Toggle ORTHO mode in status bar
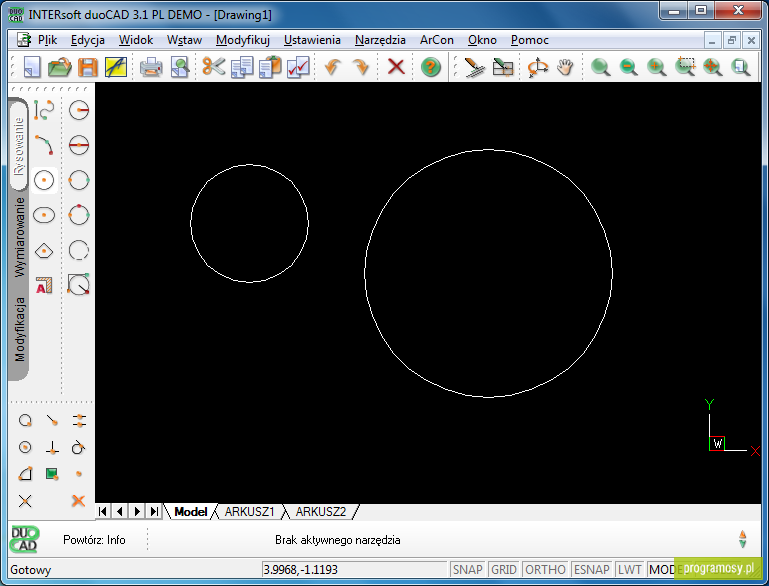This screenshot has width=769, height=586. 545,569
